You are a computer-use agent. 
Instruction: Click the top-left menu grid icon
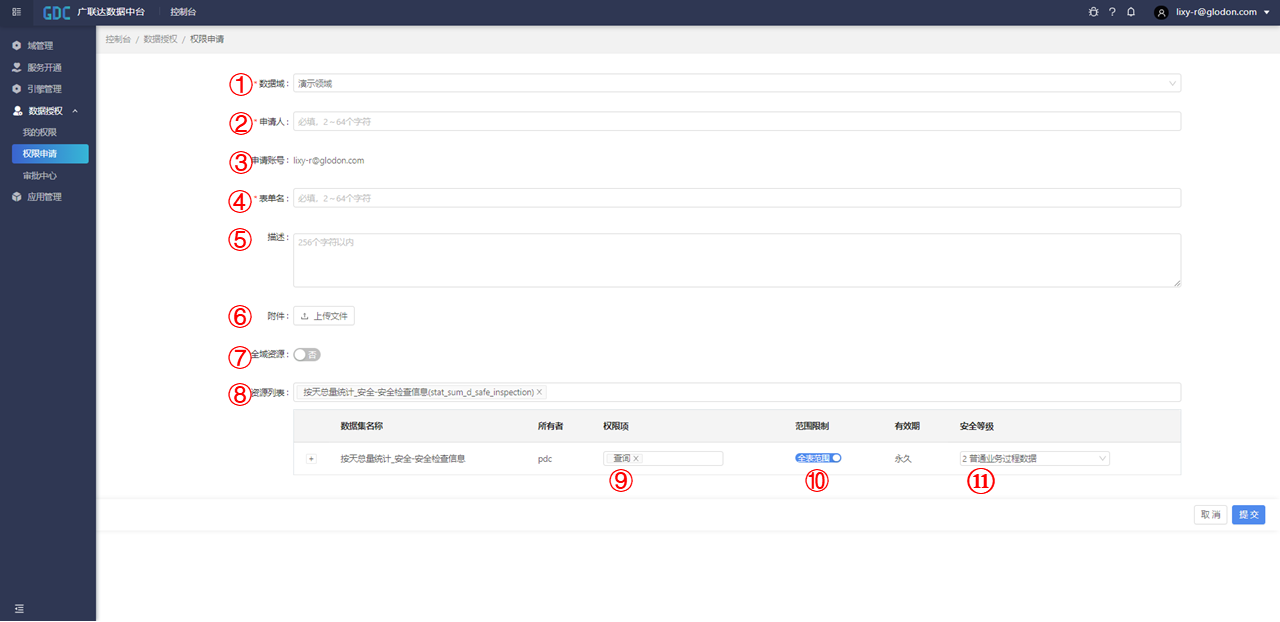pos(17,12)
